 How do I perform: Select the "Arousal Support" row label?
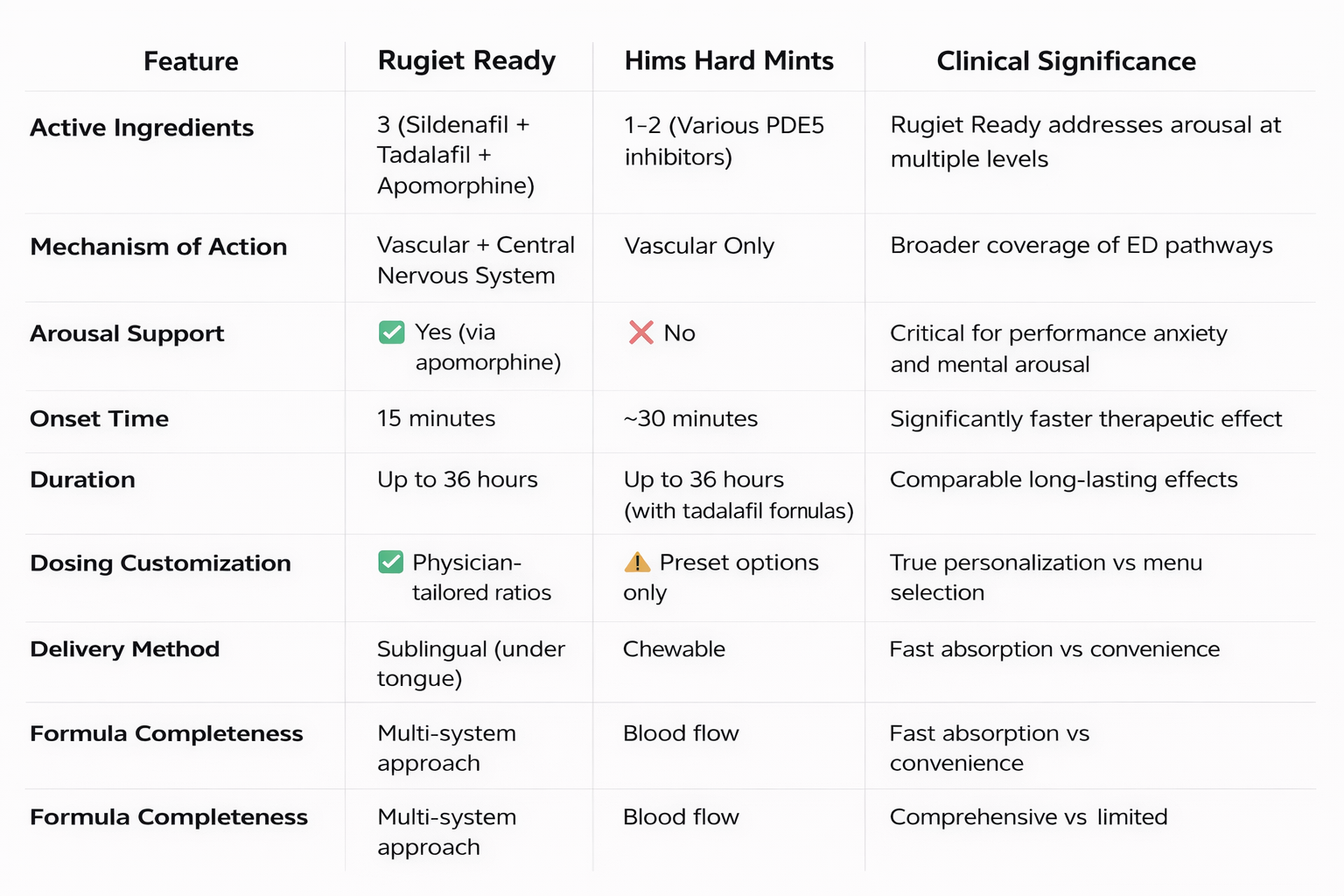coord(127,333)
